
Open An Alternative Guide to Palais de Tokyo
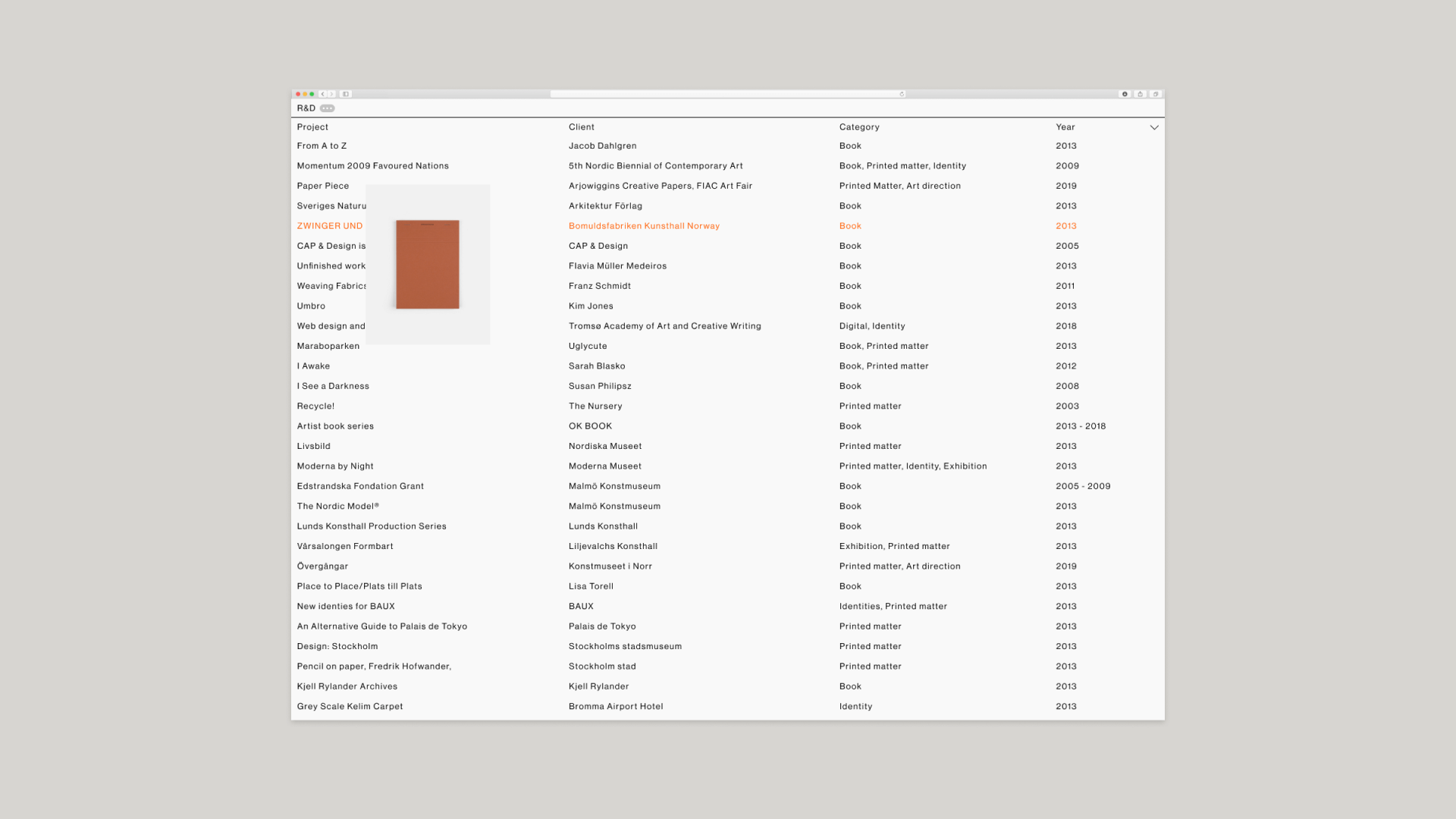point(382,626)
